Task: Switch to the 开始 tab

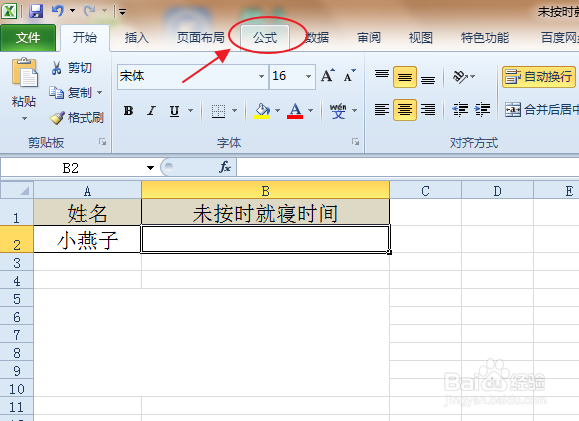Action: click(85, 38)
